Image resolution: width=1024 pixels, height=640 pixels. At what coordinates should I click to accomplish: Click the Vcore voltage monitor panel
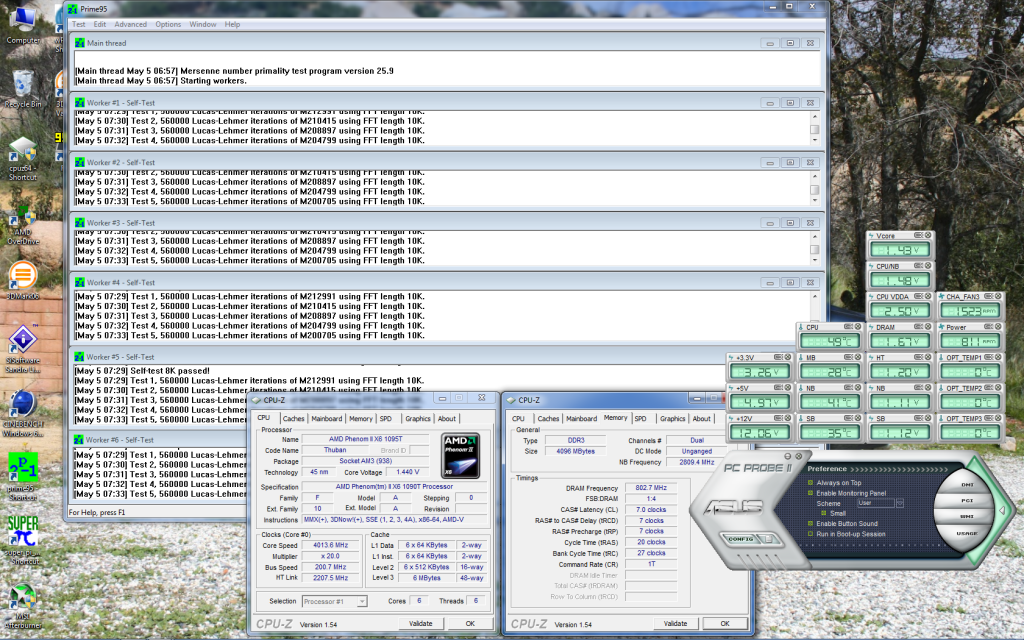tap(899, 247)
